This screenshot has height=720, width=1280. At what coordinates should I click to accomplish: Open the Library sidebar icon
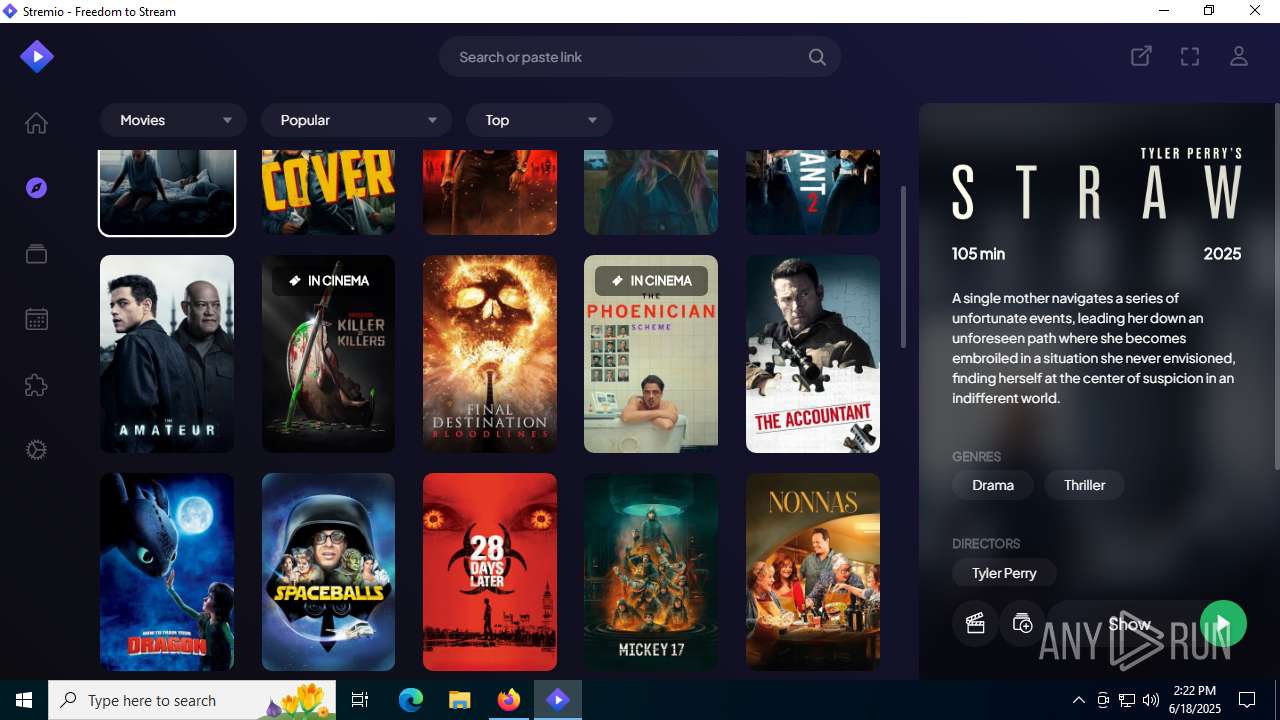36,254
